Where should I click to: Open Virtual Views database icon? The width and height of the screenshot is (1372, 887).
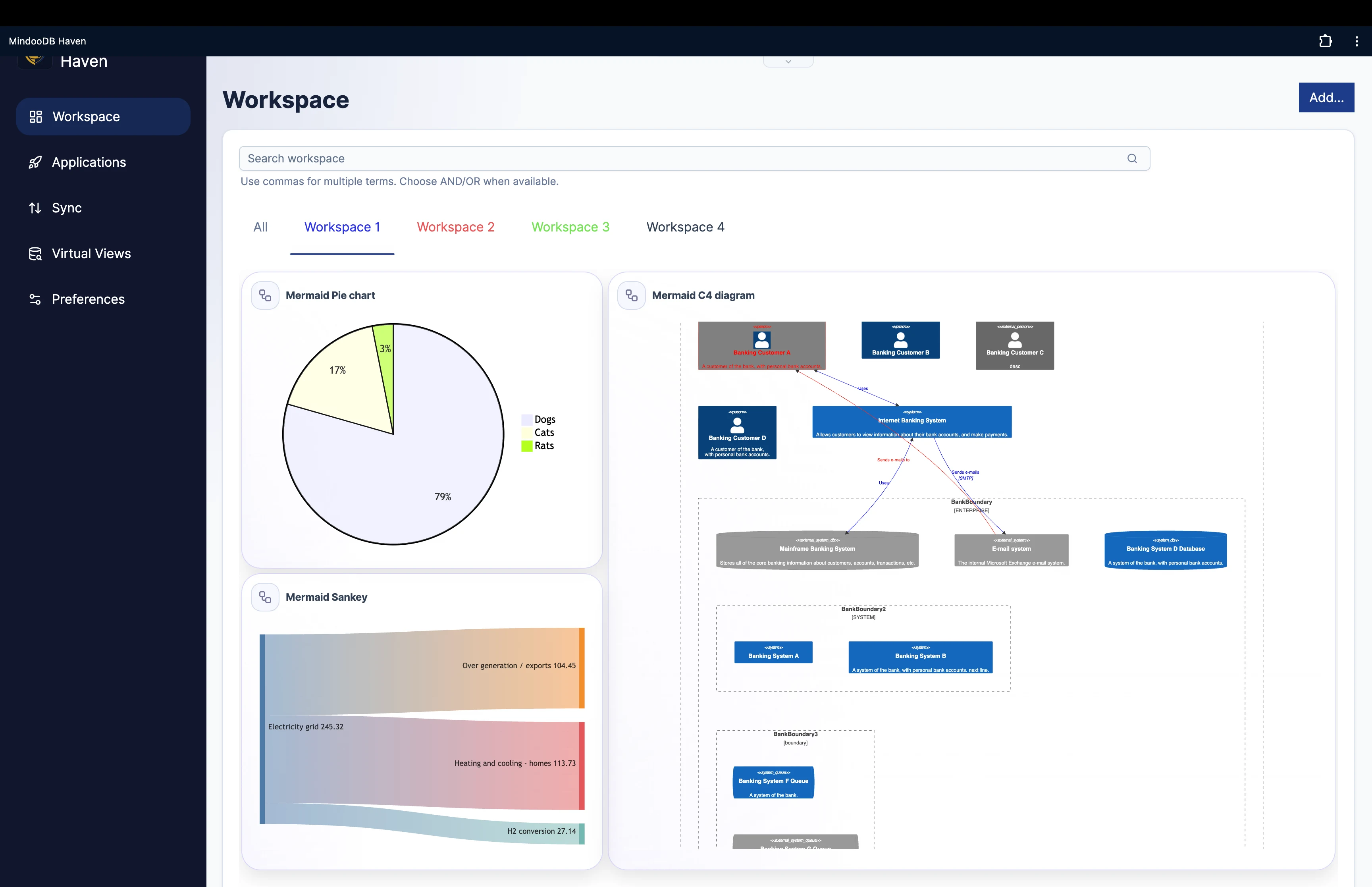(x=35, y=253)
